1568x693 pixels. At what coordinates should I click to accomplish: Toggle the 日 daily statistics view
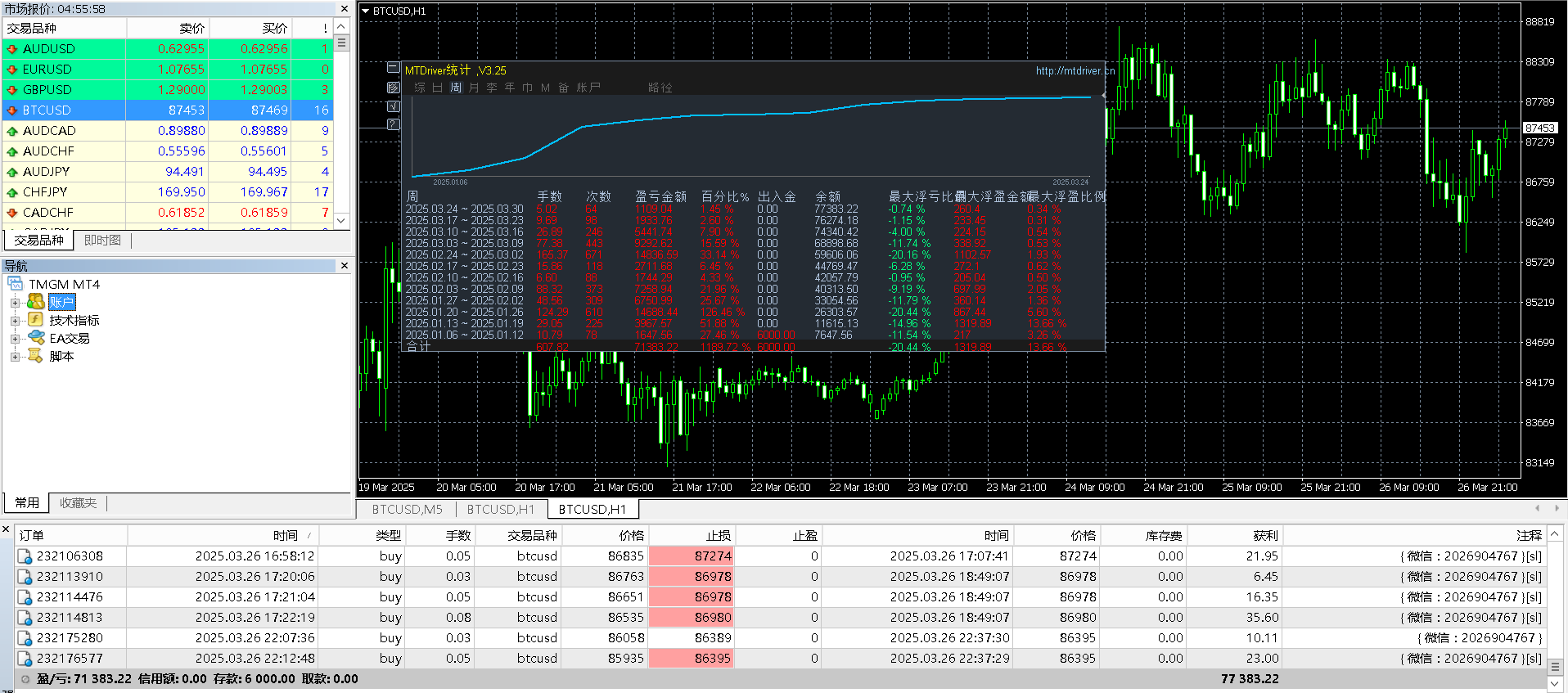coord(438,88)
